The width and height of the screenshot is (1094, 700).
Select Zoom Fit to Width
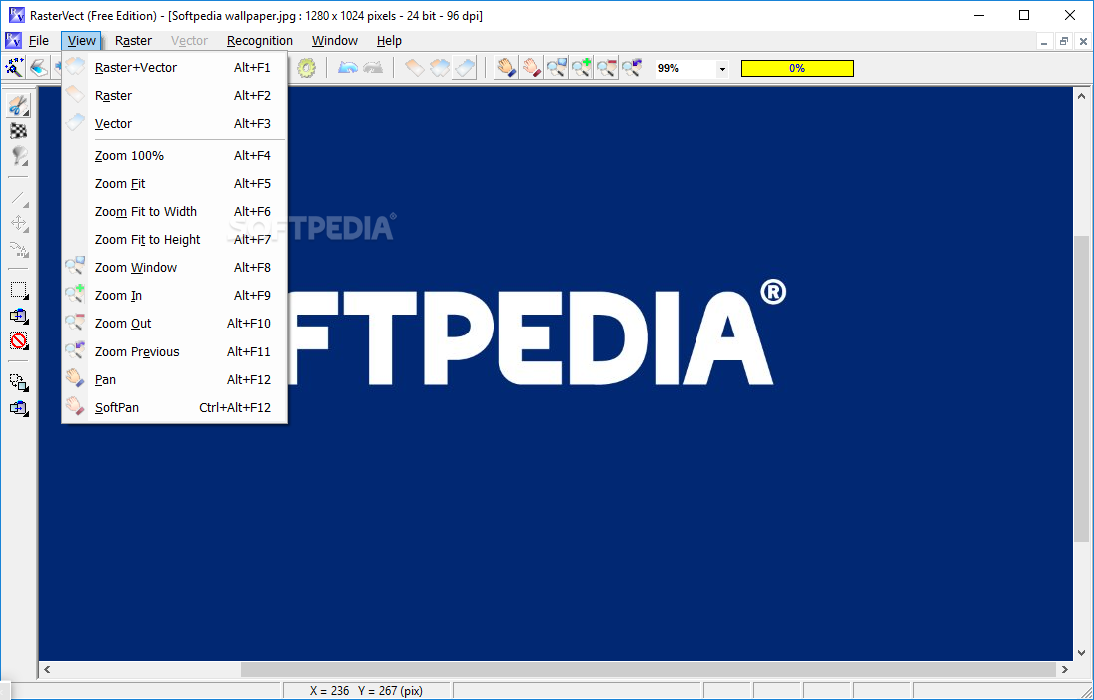click(174, 211)
